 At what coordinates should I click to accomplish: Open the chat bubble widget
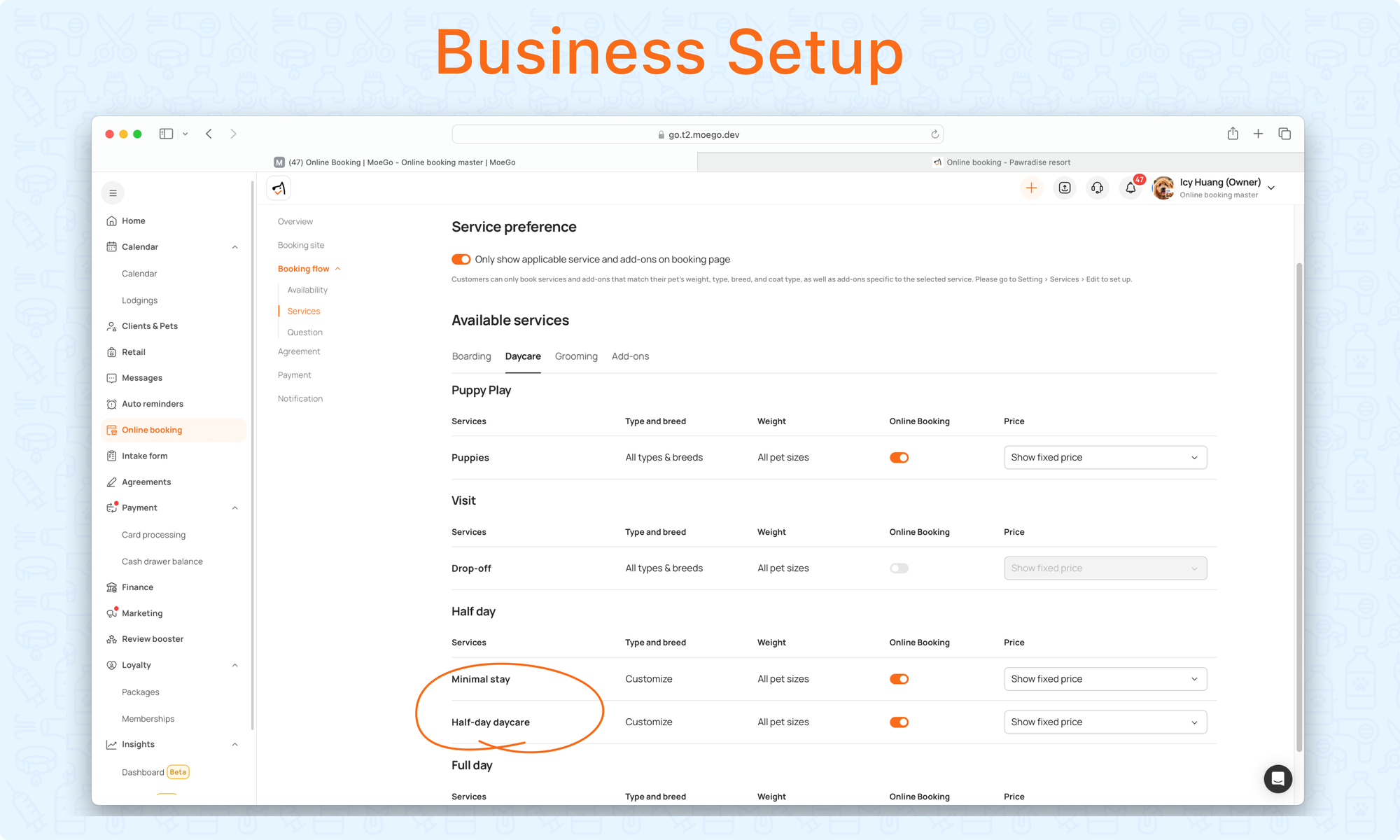click(1277, 778)
